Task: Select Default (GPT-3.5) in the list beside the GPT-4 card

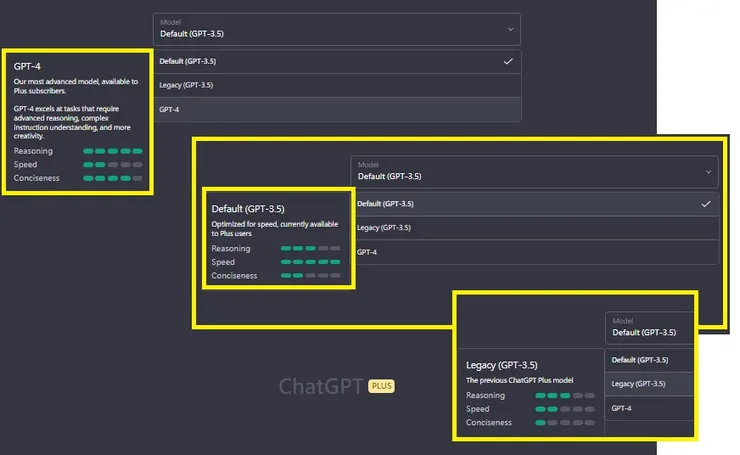Action: pos(337,61)
